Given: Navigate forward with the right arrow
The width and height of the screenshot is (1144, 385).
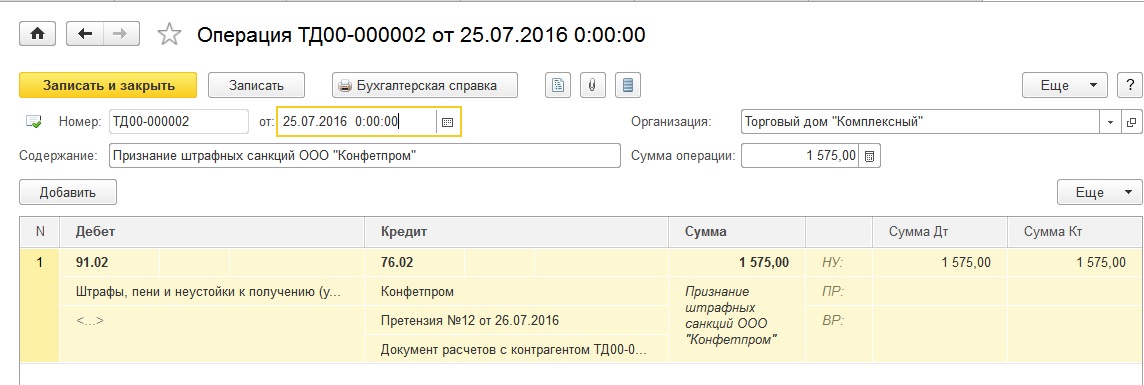Looking at the screenshot, I should (121, 34).
